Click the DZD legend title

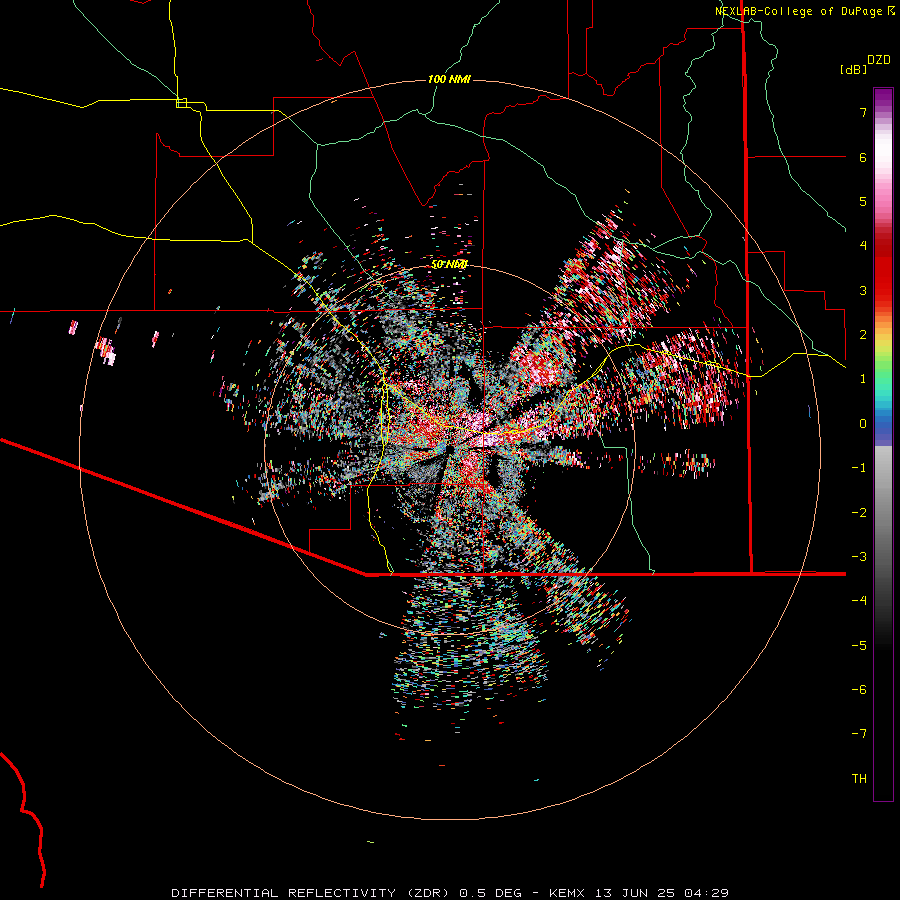pos(879,60)
